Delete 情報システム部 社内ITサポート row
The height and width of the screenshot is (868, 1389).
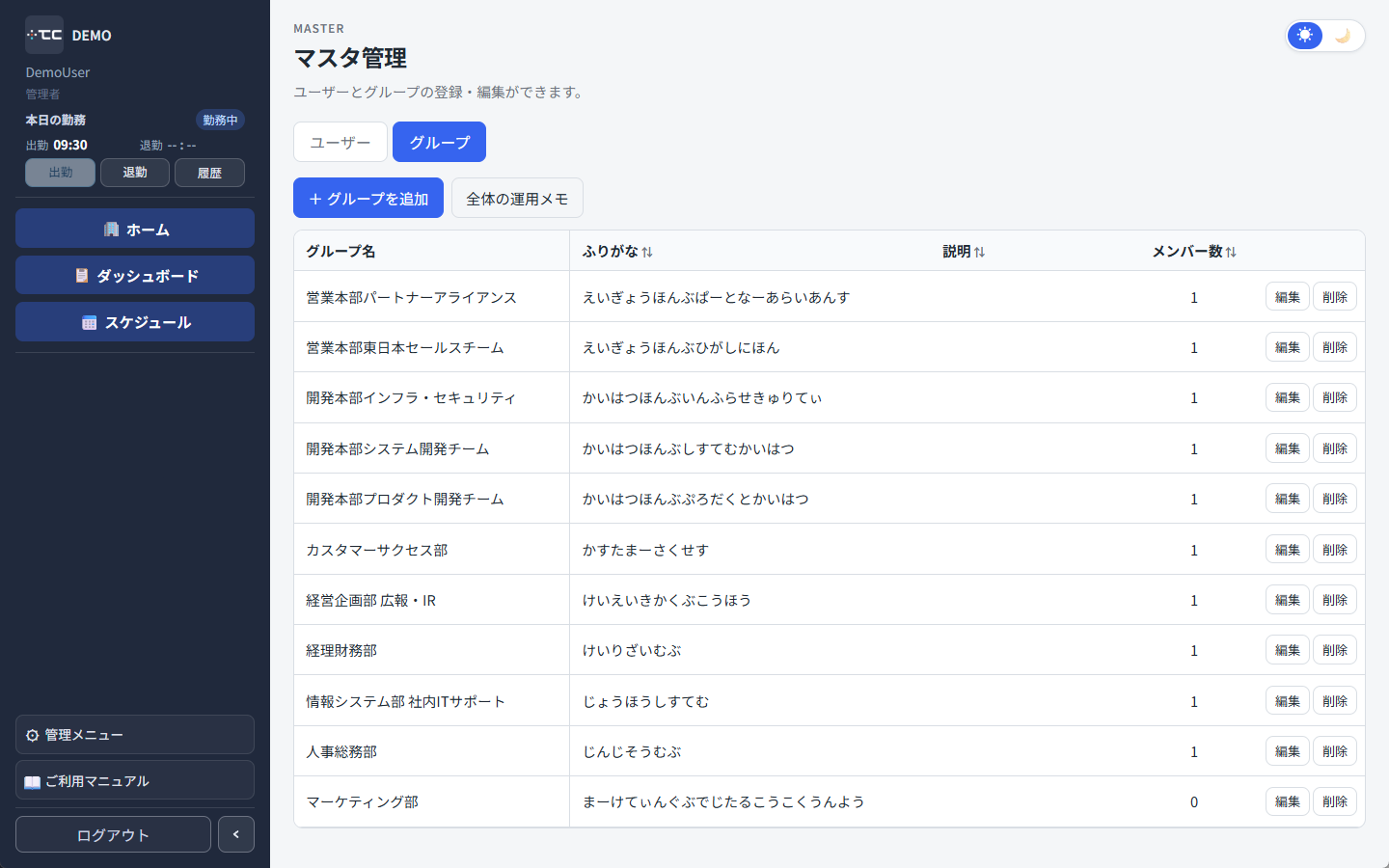(1335, 701)
